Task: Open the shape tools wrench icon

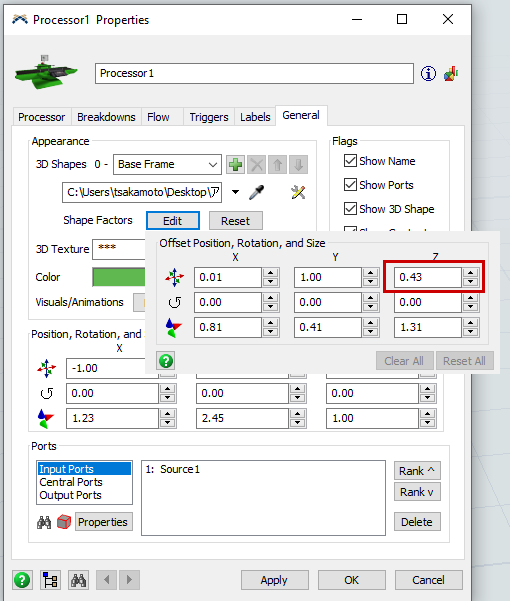Action: pos(298,192)
